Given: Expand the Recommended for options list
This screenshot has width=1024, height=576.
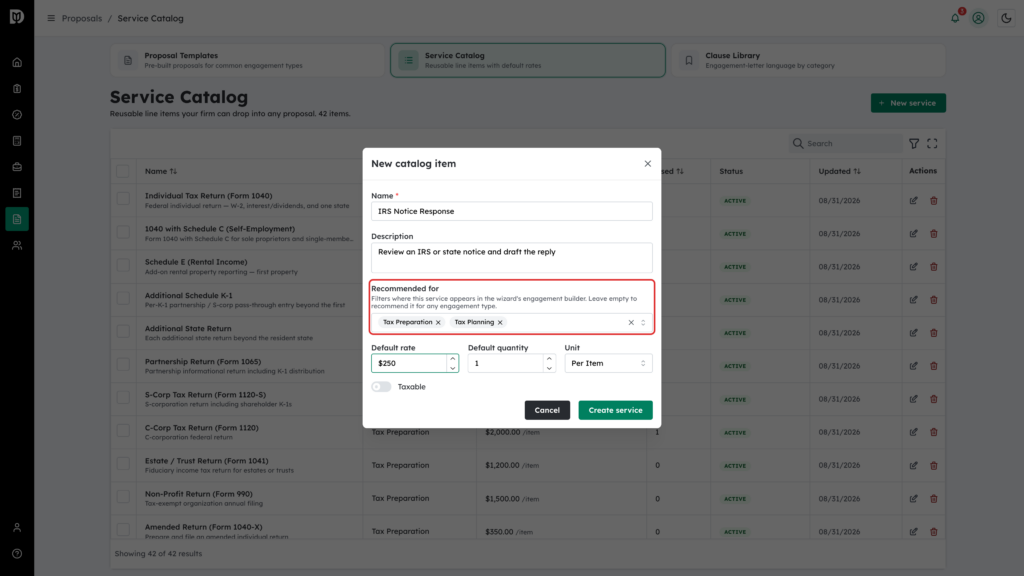Looking at the screenshot, I should (643, 323).
